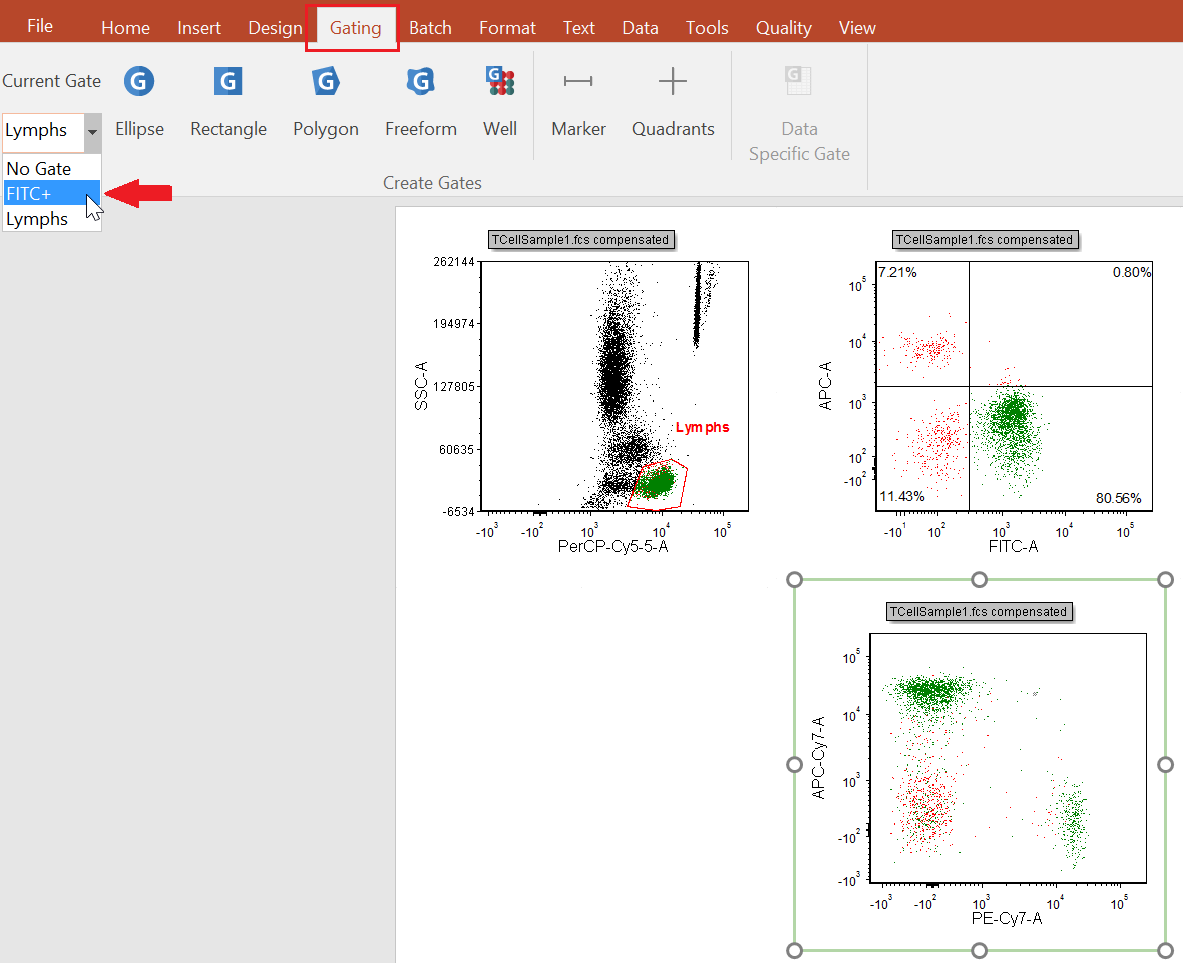This screenshot has height=963, width=1183.
Task: Select FITC+ from the gate list
Action: pos(29,194)
